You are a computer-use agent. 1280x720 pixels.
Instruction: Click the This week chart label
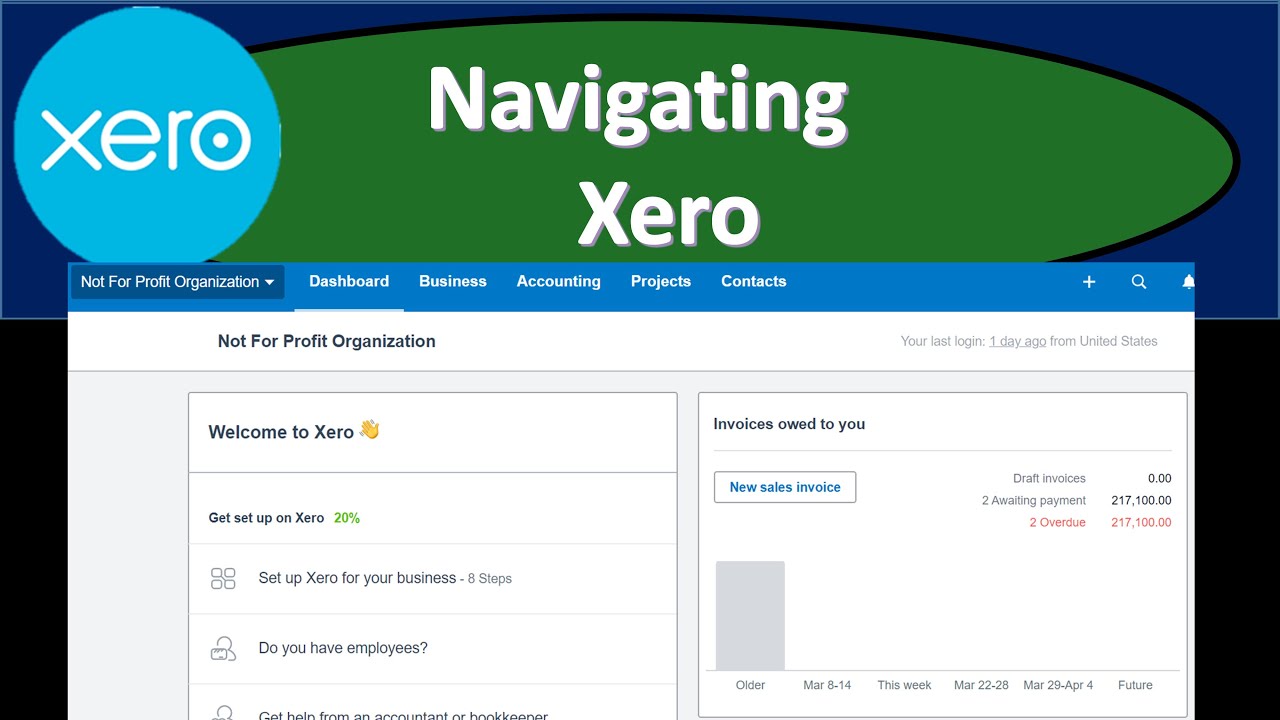pyautogui.click(x=904, y=685)
